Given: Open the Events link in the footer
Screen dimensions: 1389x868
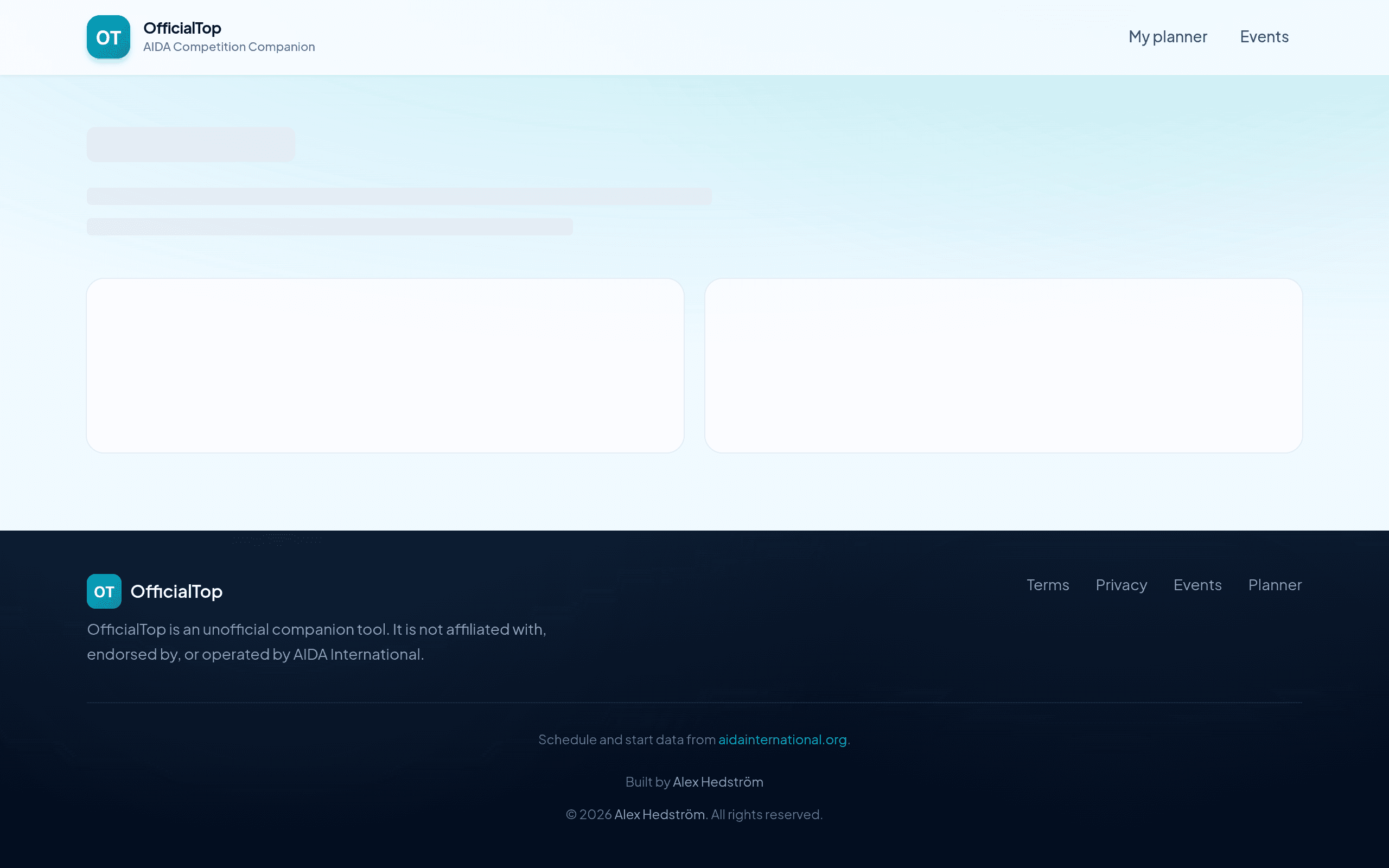Looking at the screenshot, I should pos(1197,585).
